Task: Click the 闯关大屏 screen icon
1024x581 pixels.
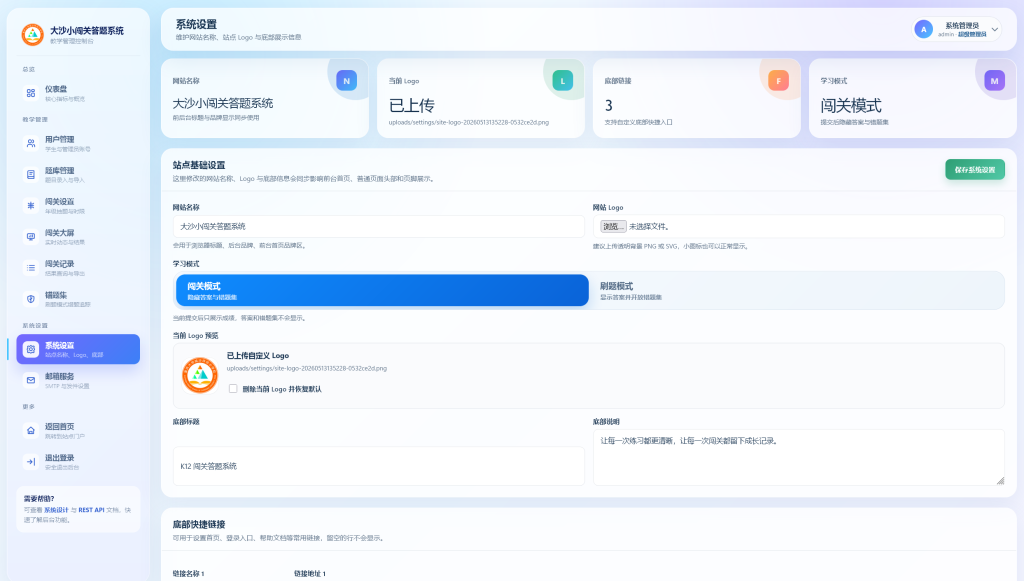Action: click(31, 237)
